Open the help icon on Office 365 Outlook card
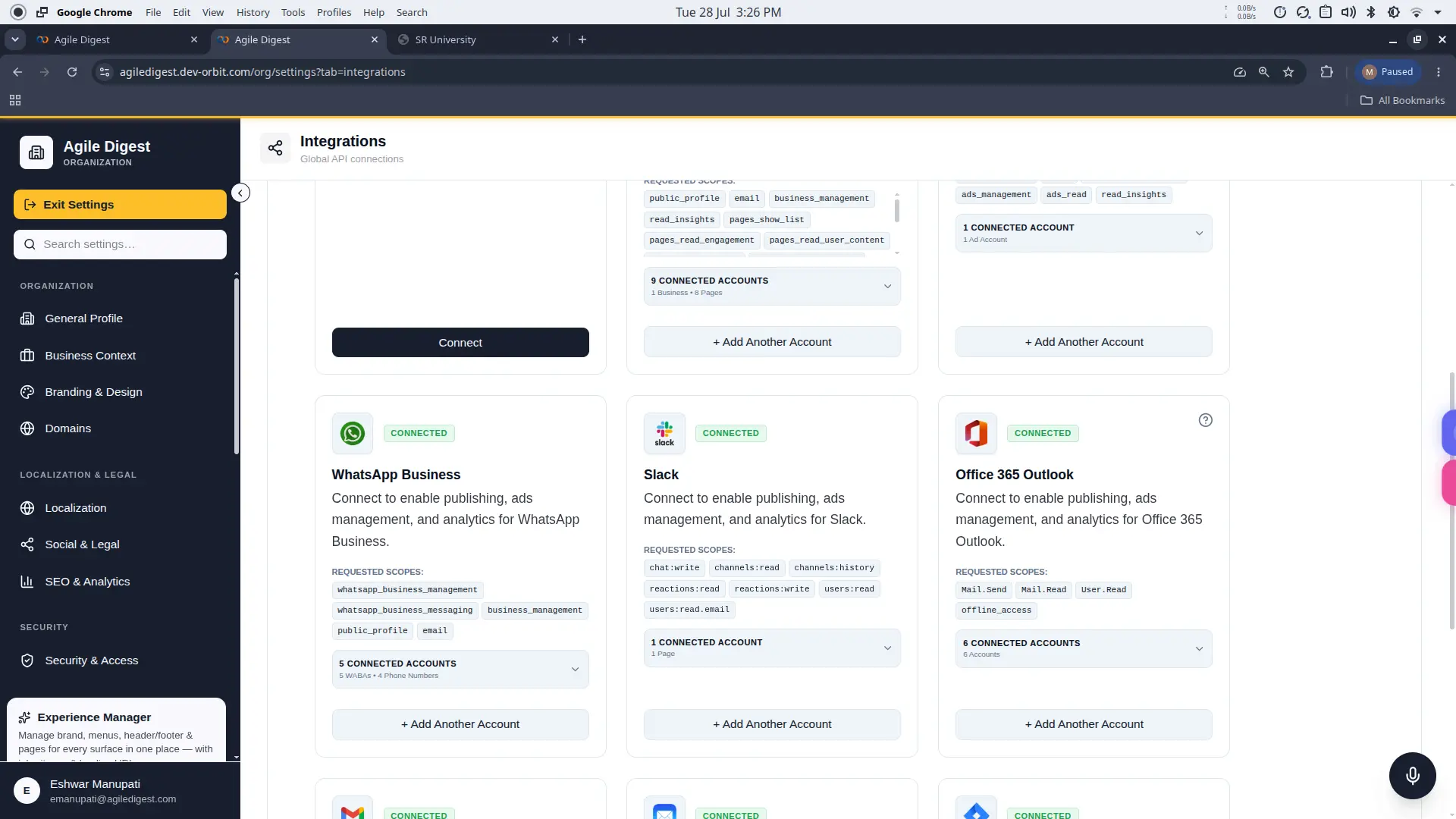The height and width of the screenshot is (819, 1456). 1205,420
